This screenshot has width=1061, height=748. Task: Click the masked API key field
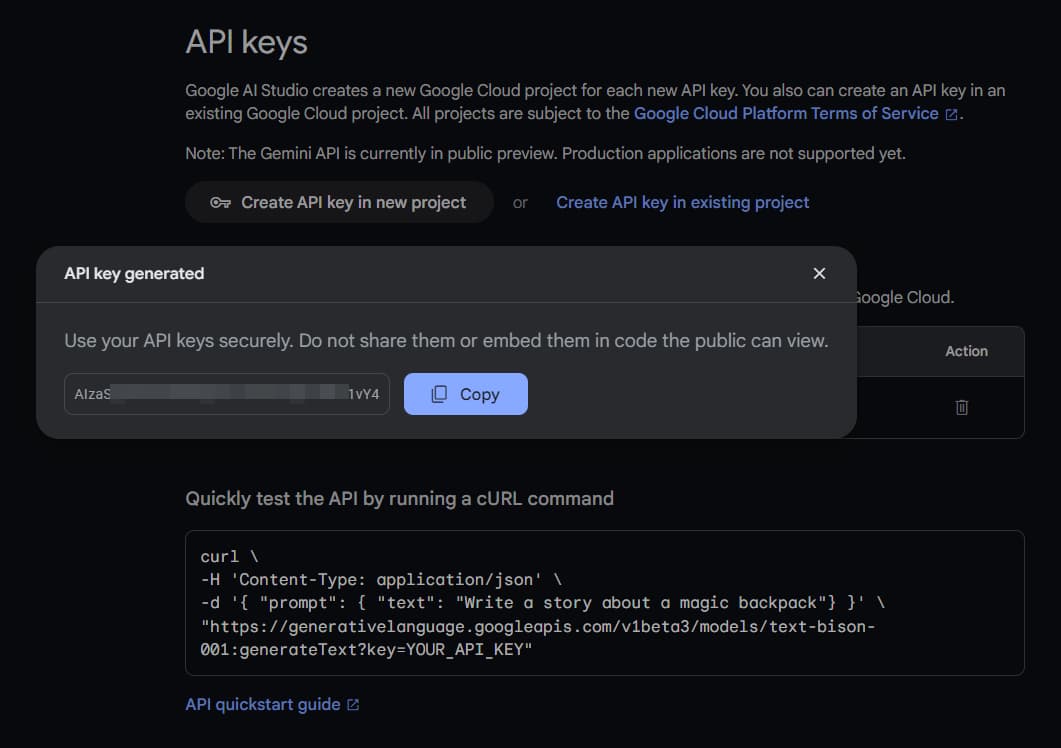click(x=227, y=393)
